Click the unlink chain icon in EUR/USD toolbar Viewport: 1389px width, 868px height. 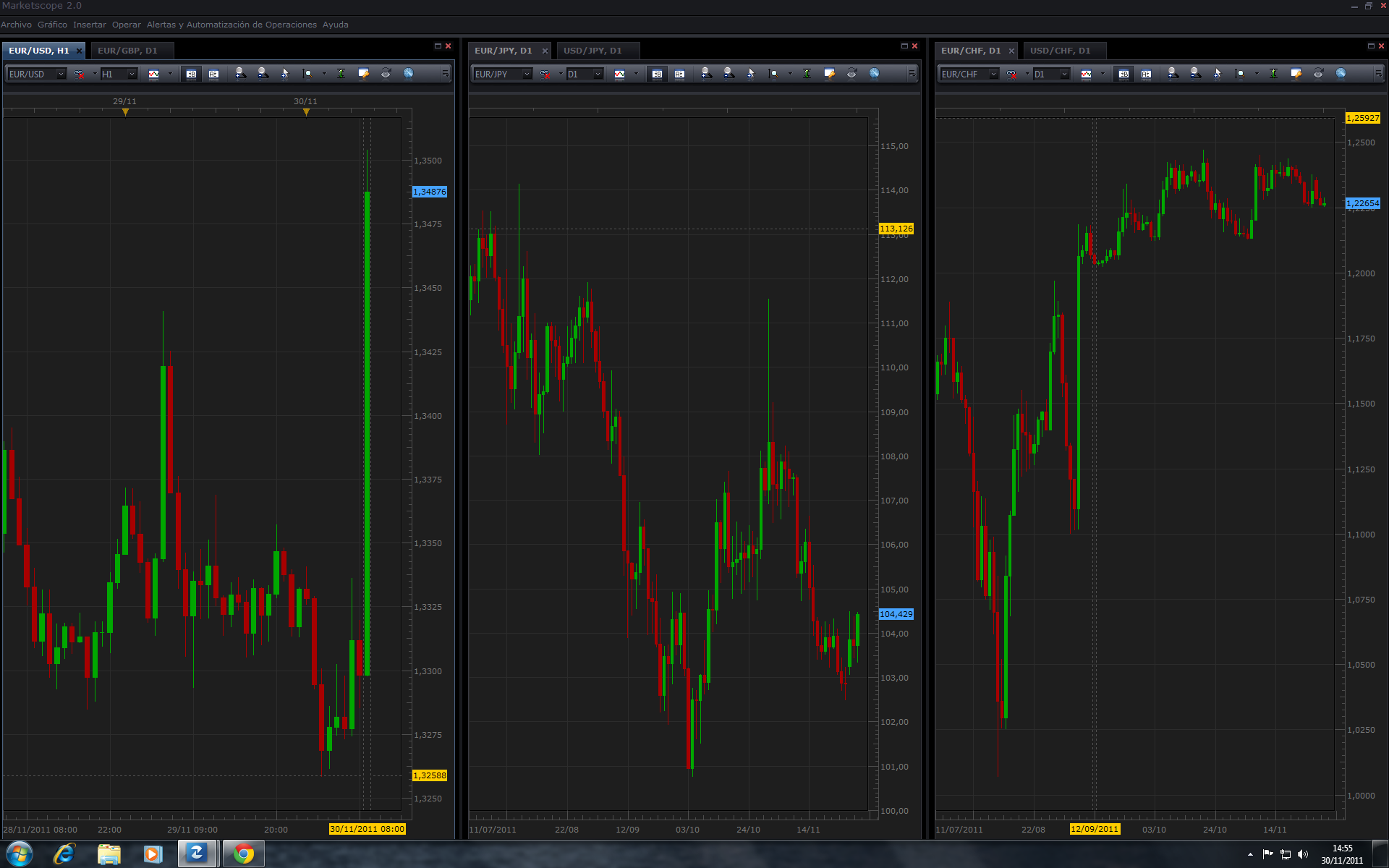coord(79,74)
